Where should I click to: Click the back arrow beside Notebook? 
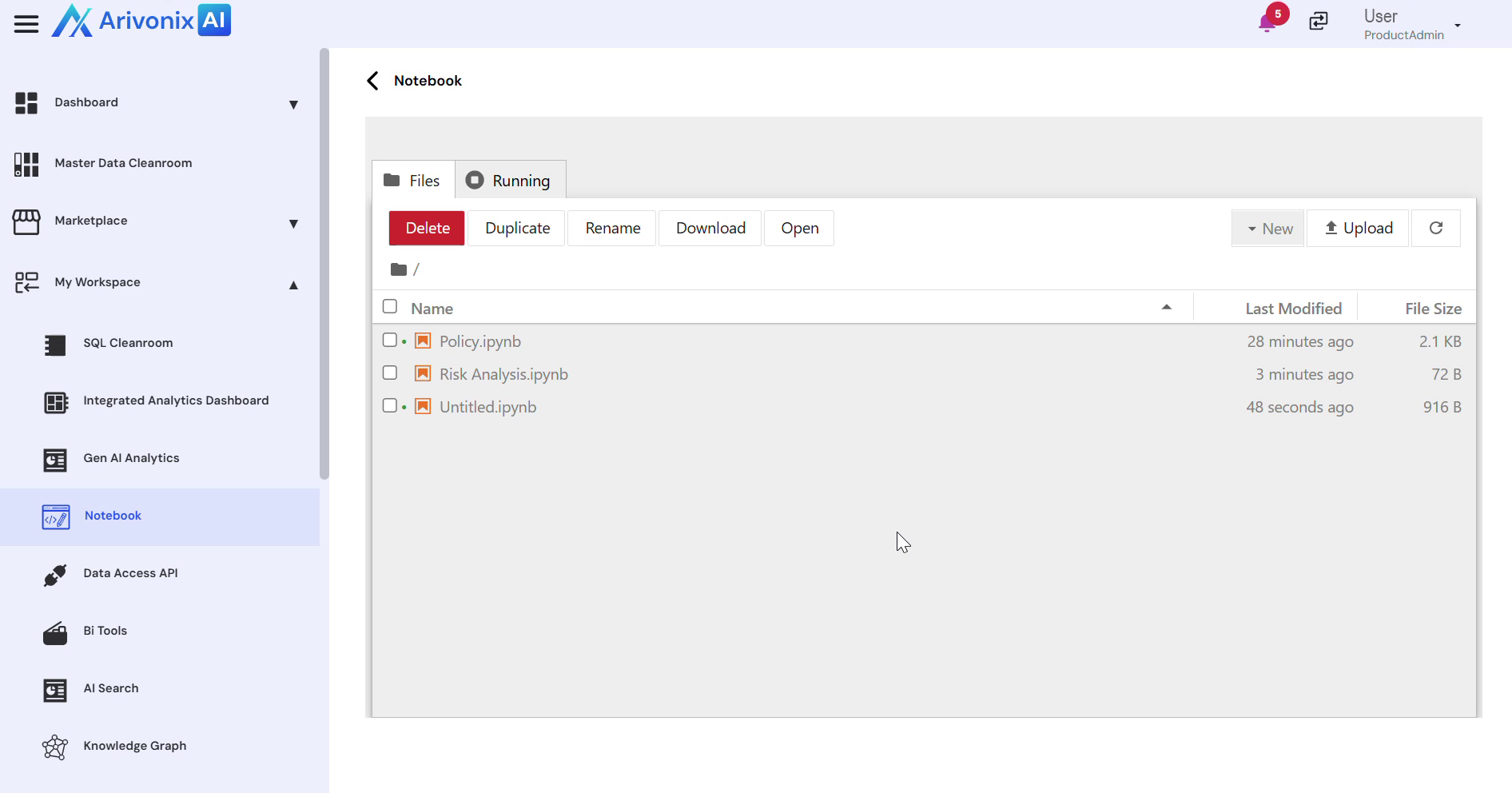tap(372, 81)
